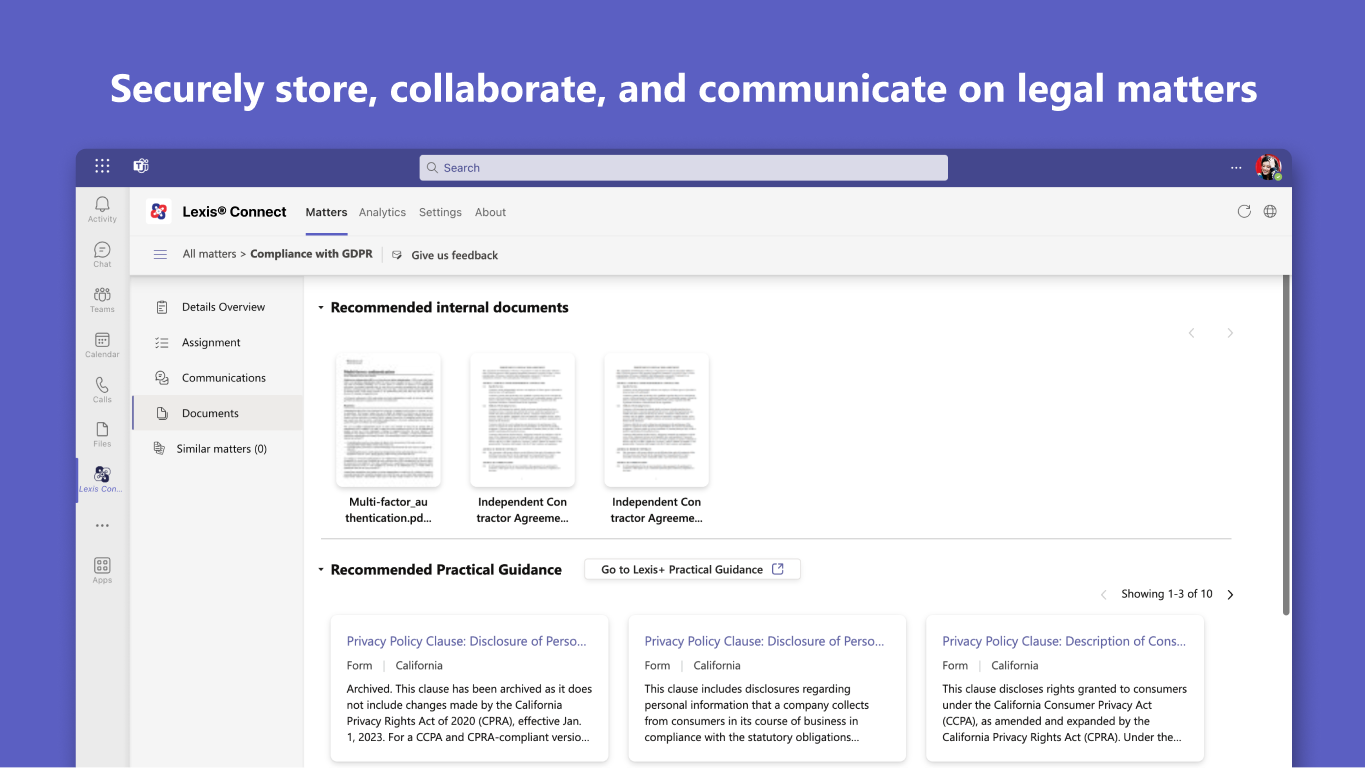Open the Teams app launcher grid
Viewport: 1366px width, 768px height.
[x=102, y=166]
